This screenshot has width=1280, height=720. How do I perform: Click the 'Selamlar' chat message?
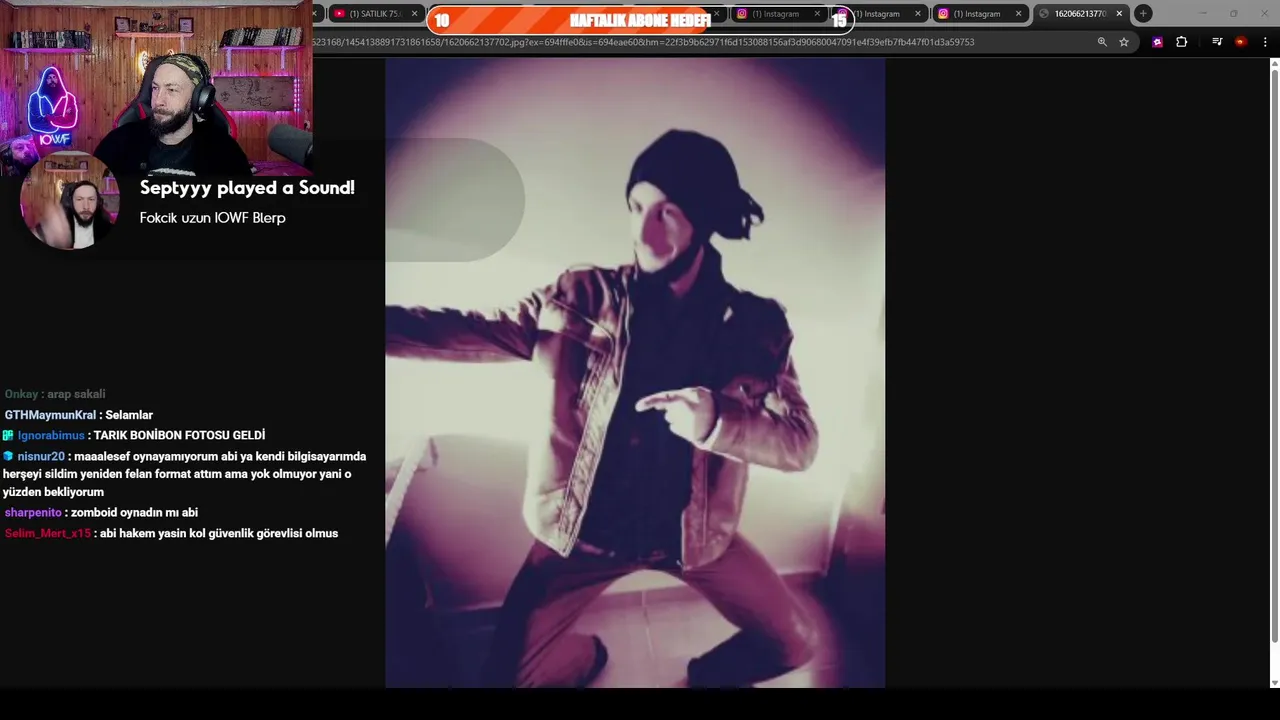pyautogui.click(x=129, y=415)
